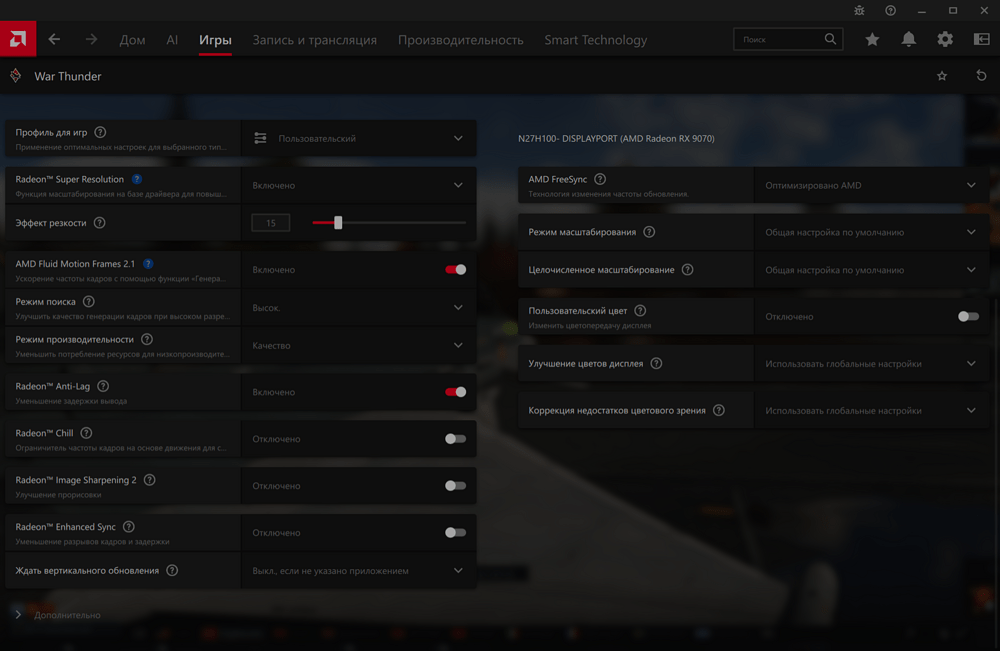Enable Radeon Image Sharpening 2 toggle
The width and height of the screenshot is (1000, 651).
tap(455, 486)
